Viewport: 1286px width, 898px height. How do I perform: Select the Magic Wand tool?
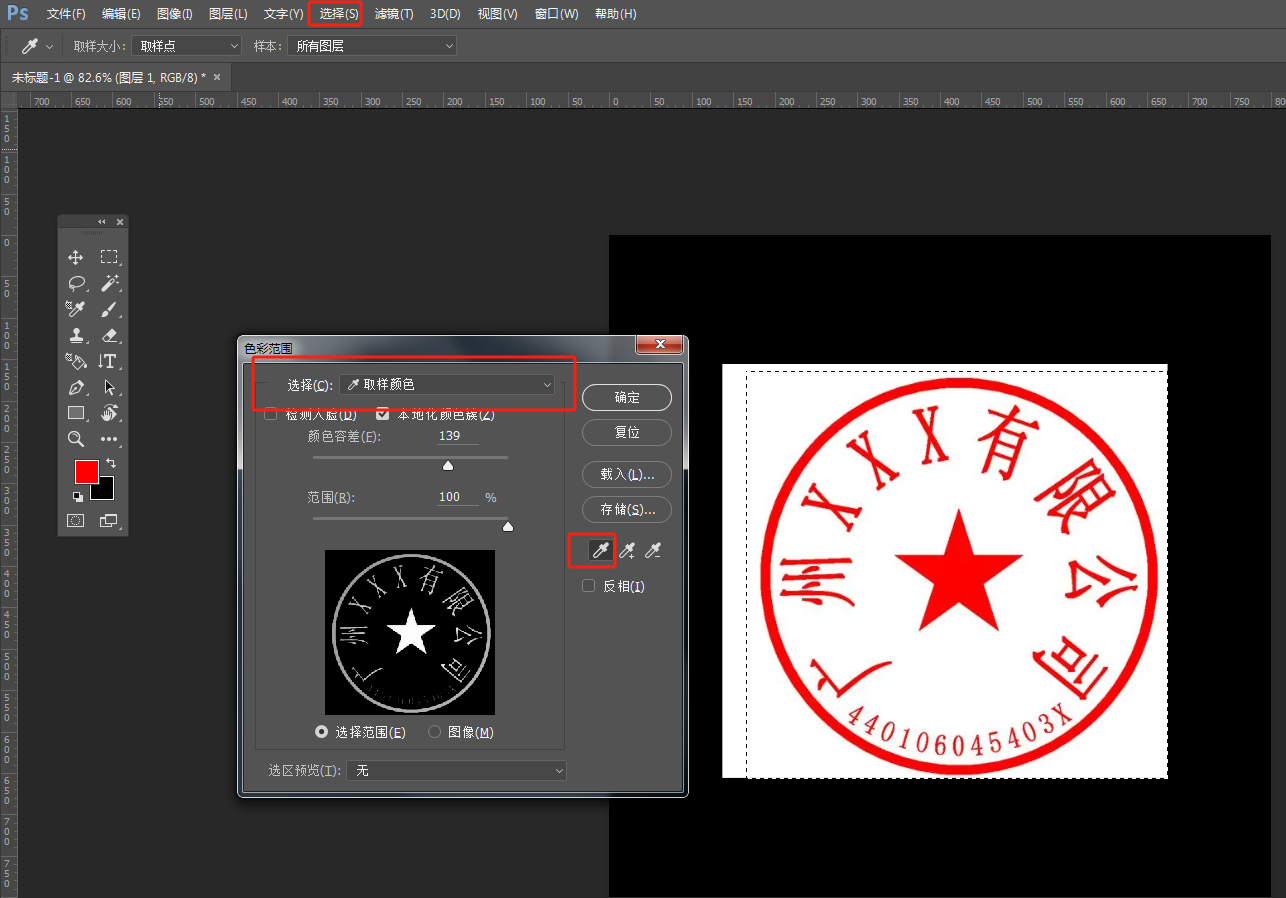pos(109,283)
